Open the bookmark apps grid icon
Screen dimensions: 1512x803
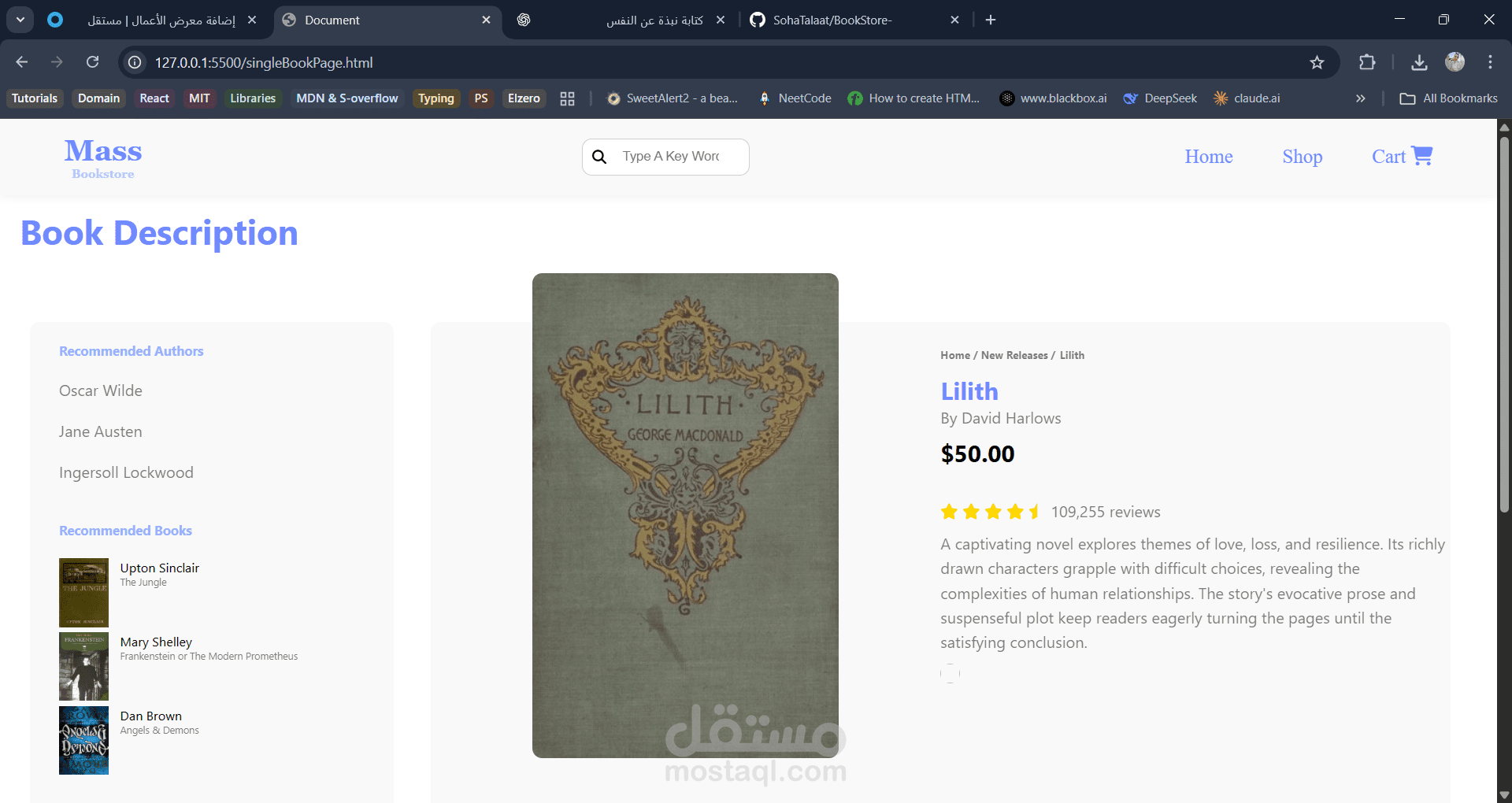(567, 98)
